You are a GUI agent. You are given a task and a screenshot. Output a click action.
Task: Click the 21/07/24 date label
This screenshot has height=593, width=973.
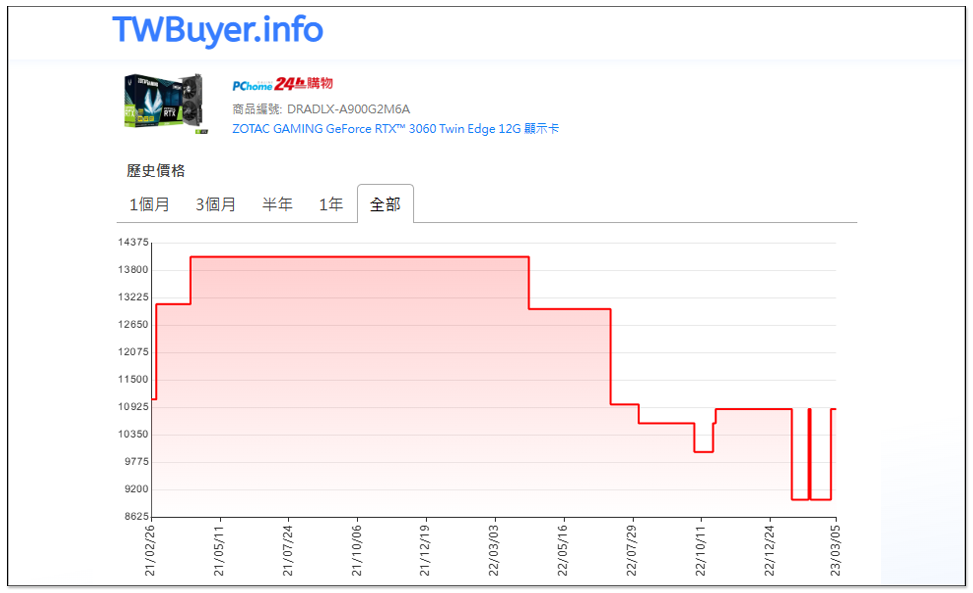point(287,551)
